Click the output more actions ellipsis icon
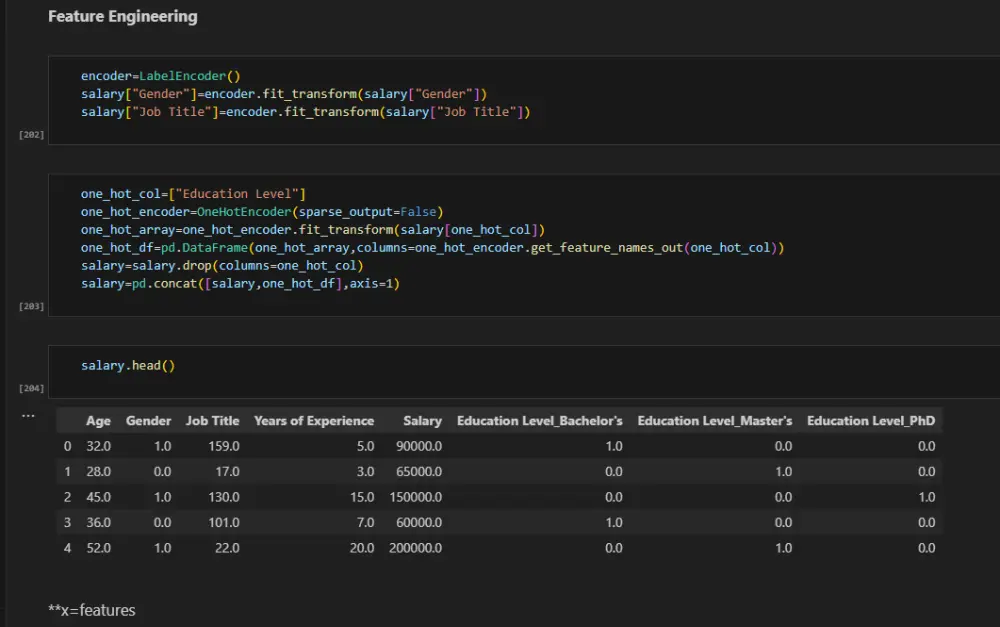The image size is (1000, 627). click(28, 414)
